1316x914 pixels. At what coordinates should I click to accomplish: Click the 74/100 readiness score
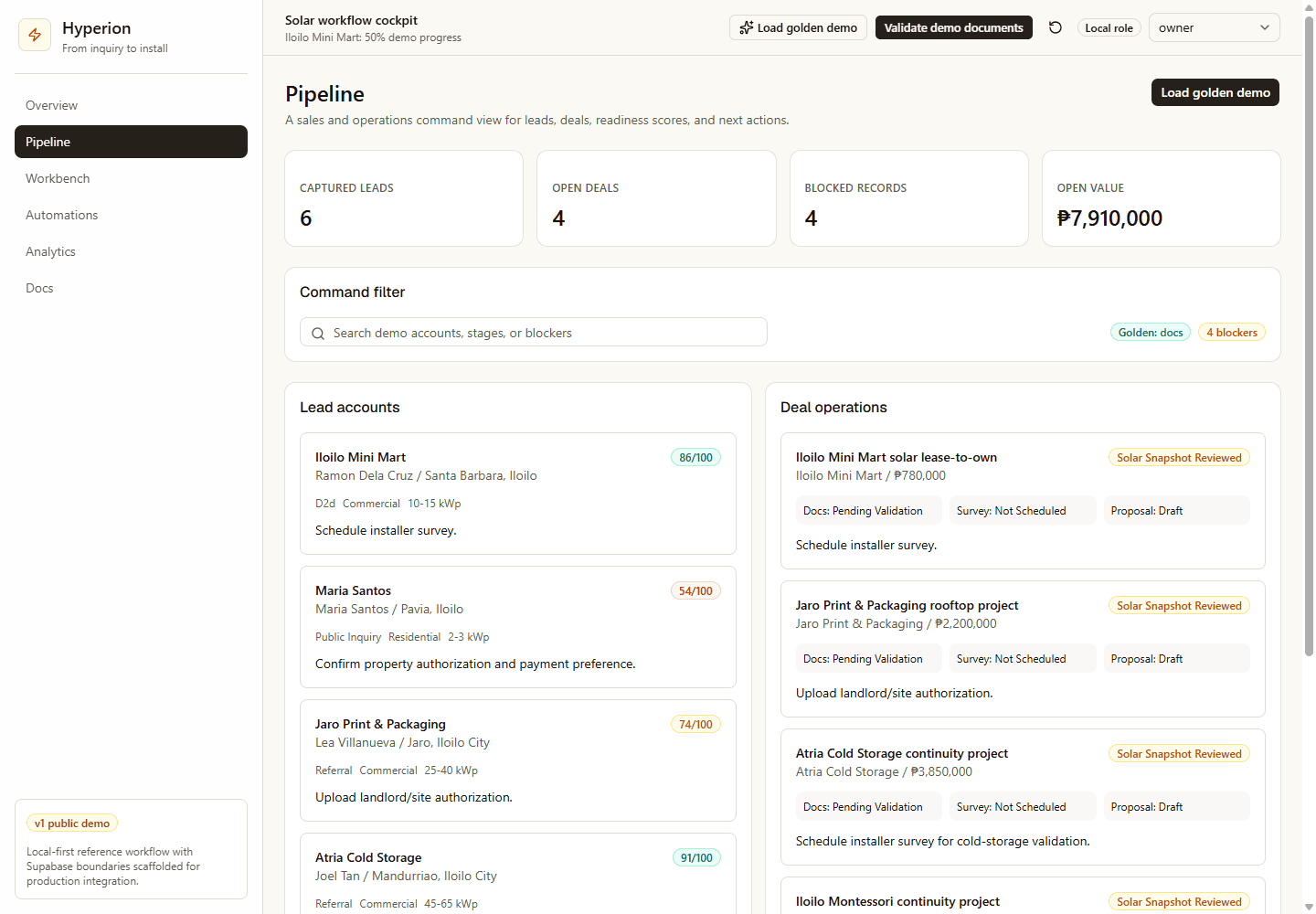click(x=695, y=725)
